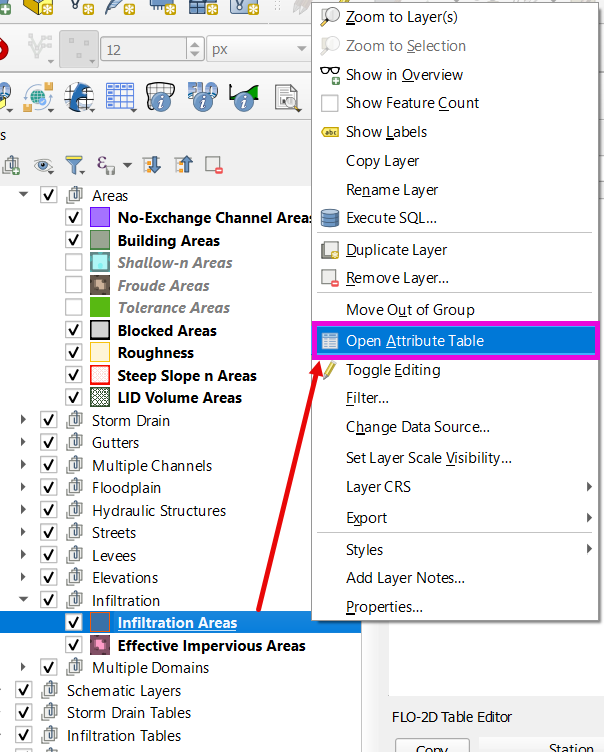
Task: Collapse the Infiltration group
Action: 23,601
